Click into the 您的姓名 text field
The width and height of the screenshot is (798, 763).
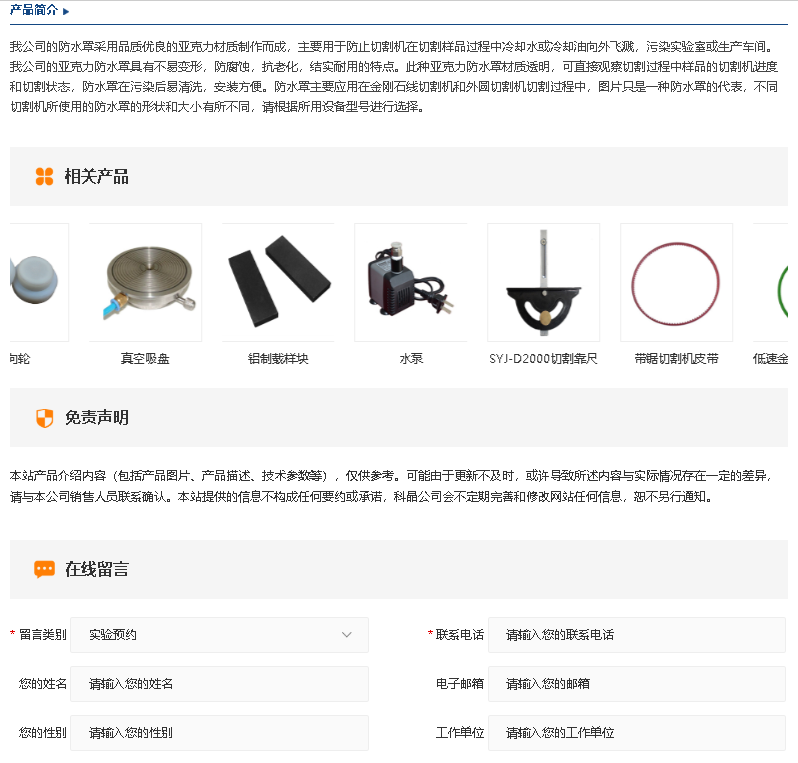point(220,684)
